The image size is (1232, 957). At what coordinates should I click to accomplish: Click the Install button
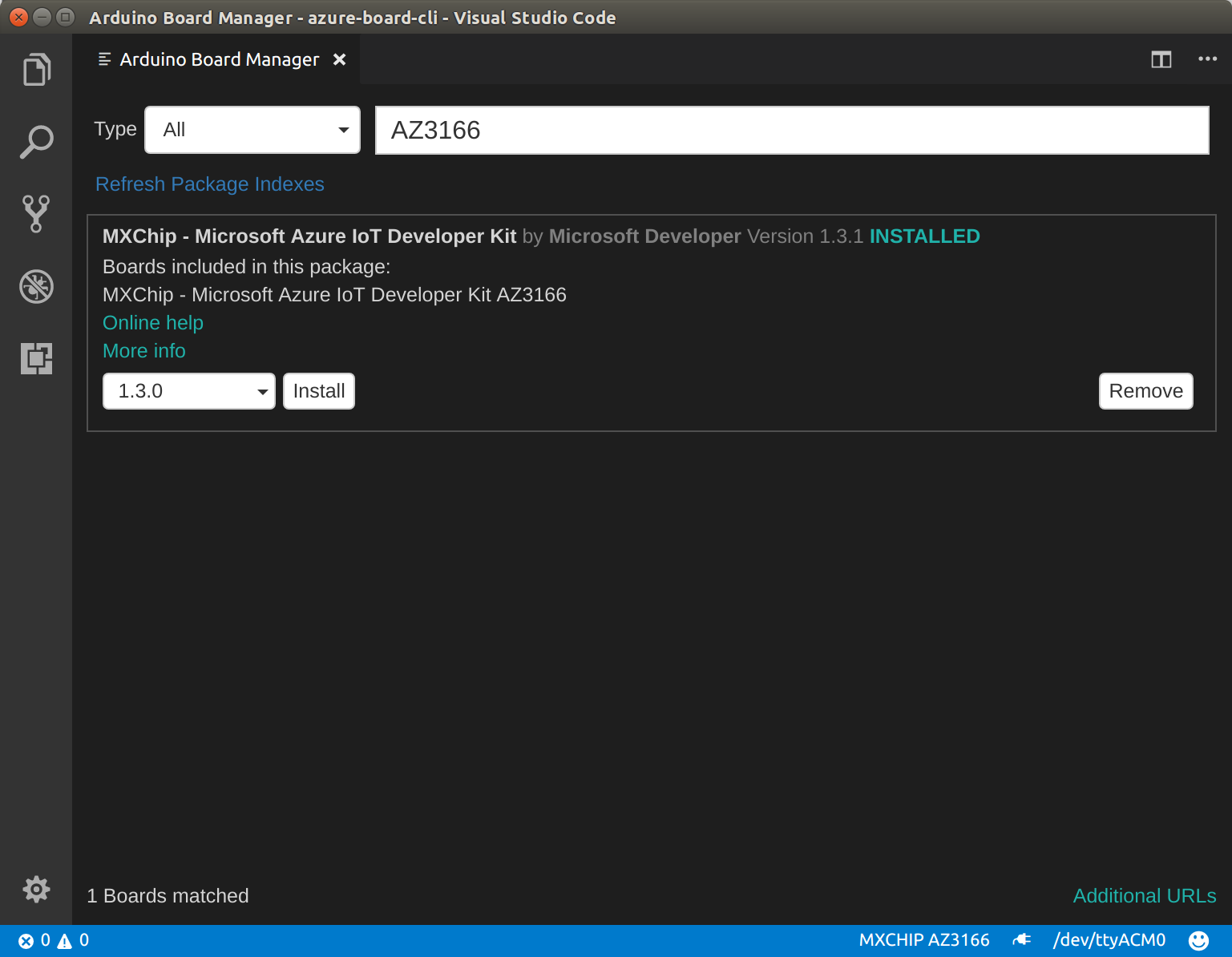(x=319, y=391)
